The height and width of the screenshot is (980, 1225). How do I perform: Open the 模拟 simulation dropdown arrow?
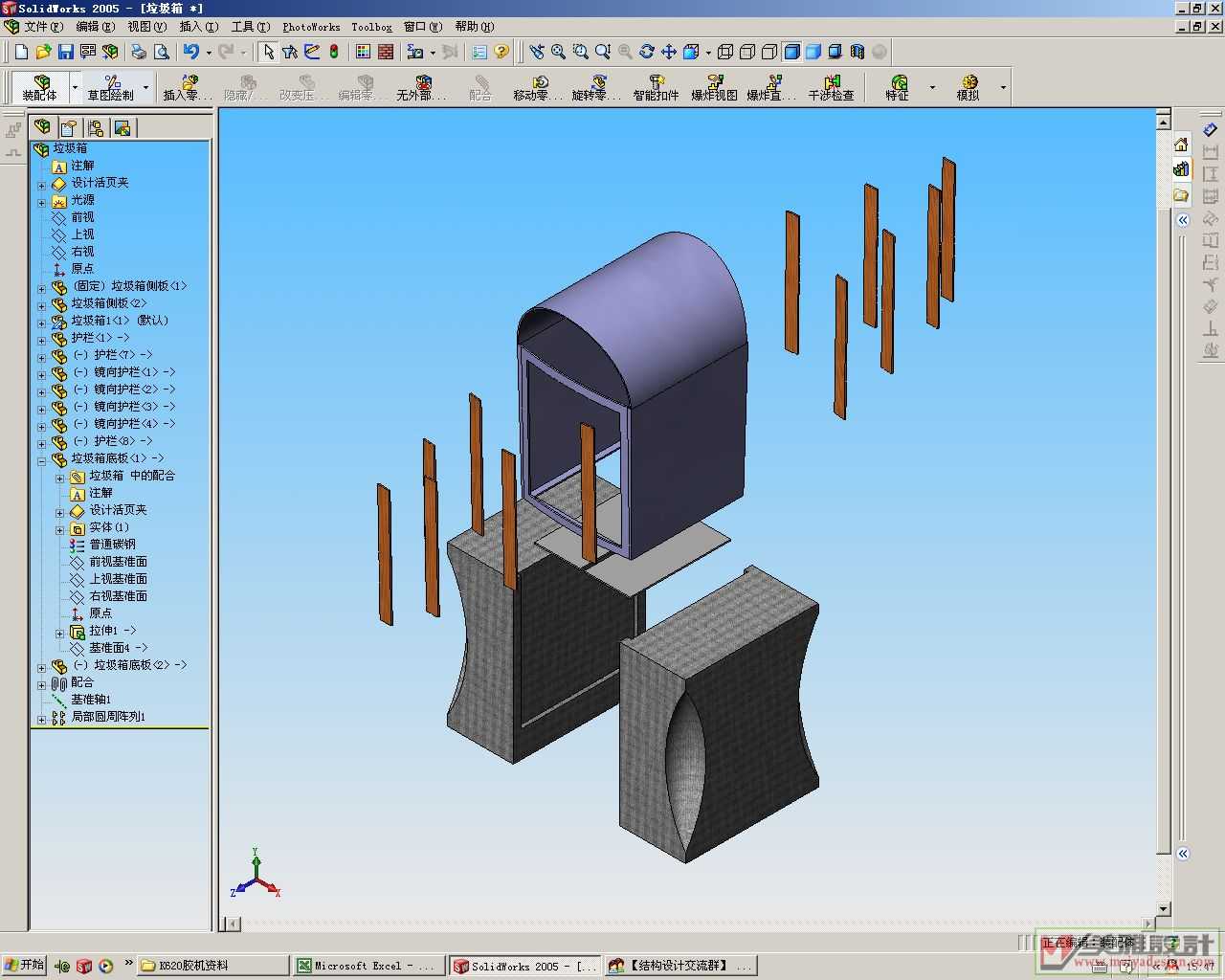pyautogui.click(x=1003, y=87)
